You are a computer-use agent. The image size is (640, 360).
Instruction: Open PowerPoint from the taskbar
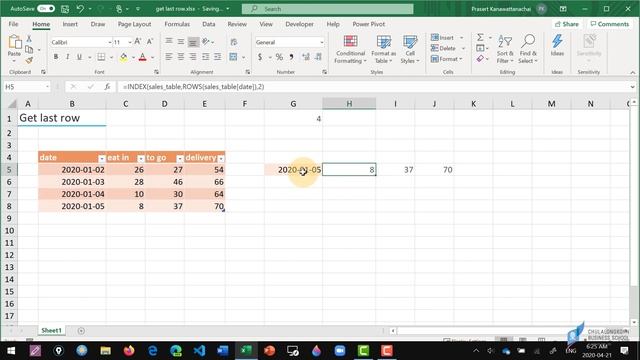point(269,351)
